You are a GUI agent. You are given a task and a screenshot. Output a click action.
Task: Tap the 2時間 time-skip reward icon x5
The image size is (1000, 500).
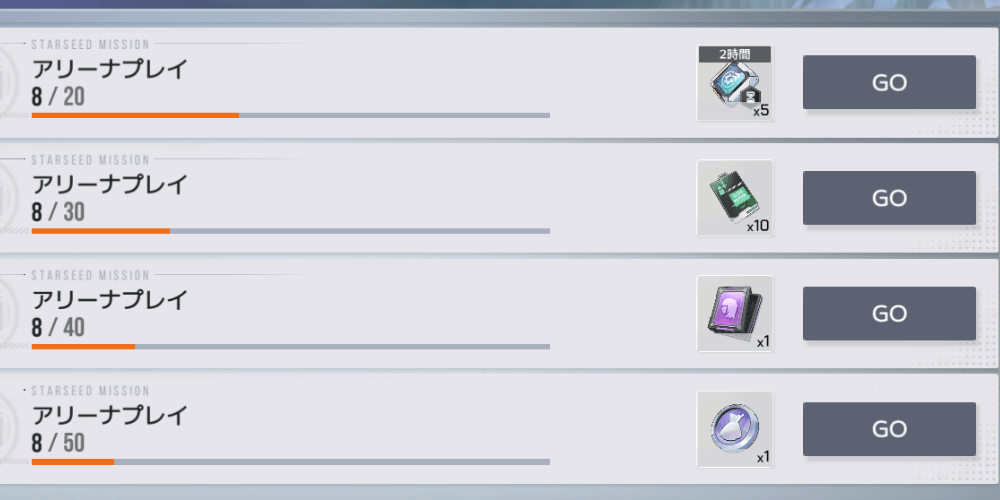click(x=735, y=83)
